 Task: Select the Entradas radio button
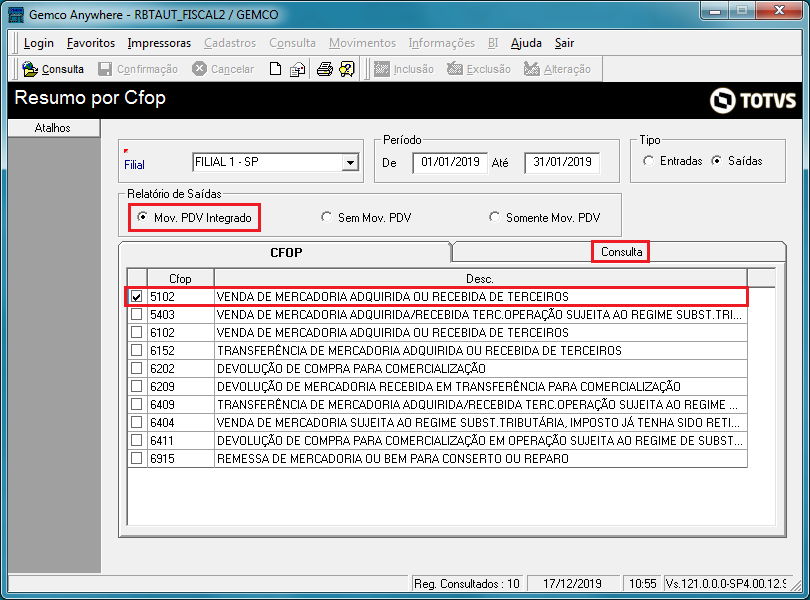648,161
